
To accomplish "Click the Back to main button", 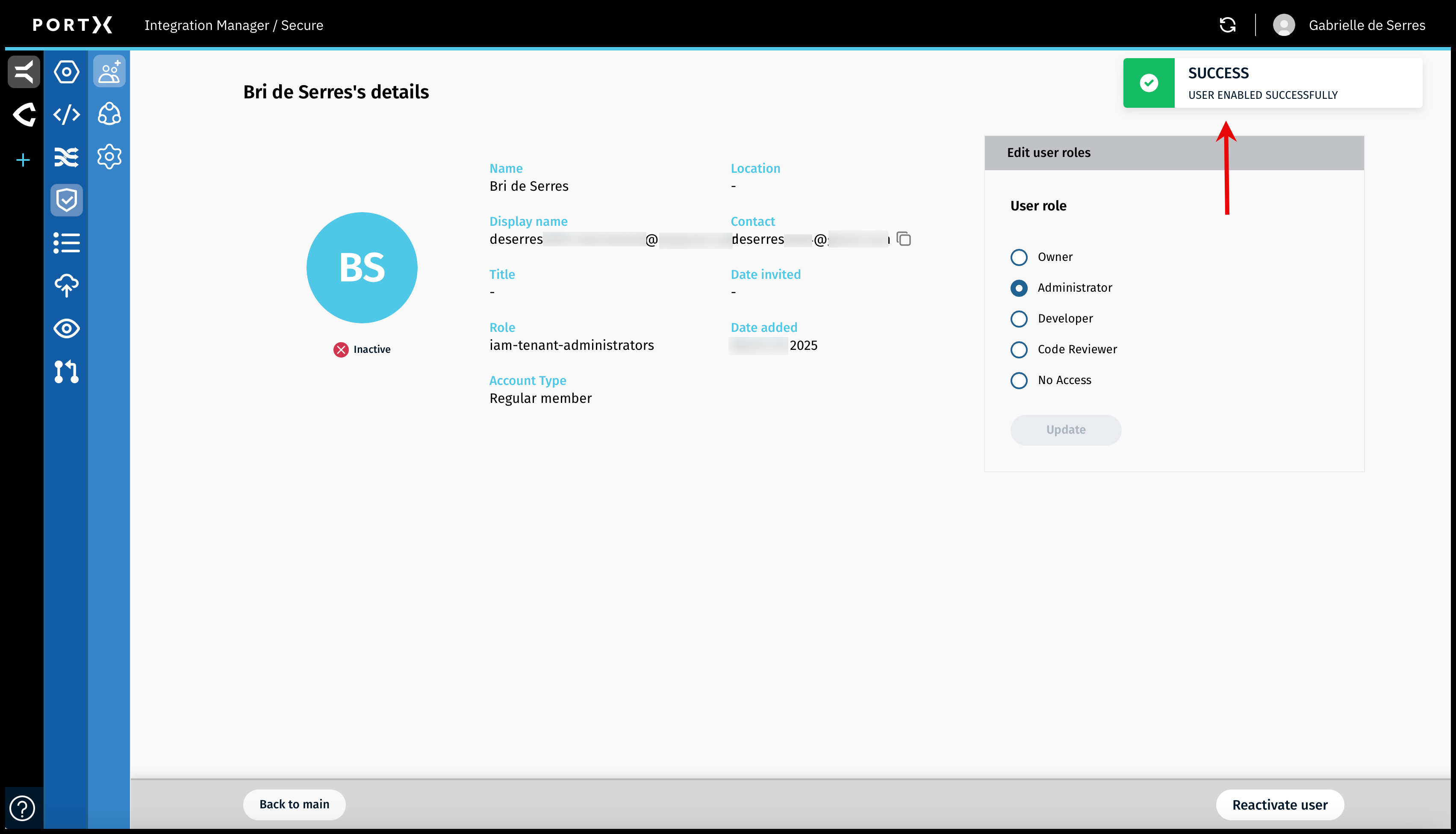I will pyautogui.click(x=294, y=804).
